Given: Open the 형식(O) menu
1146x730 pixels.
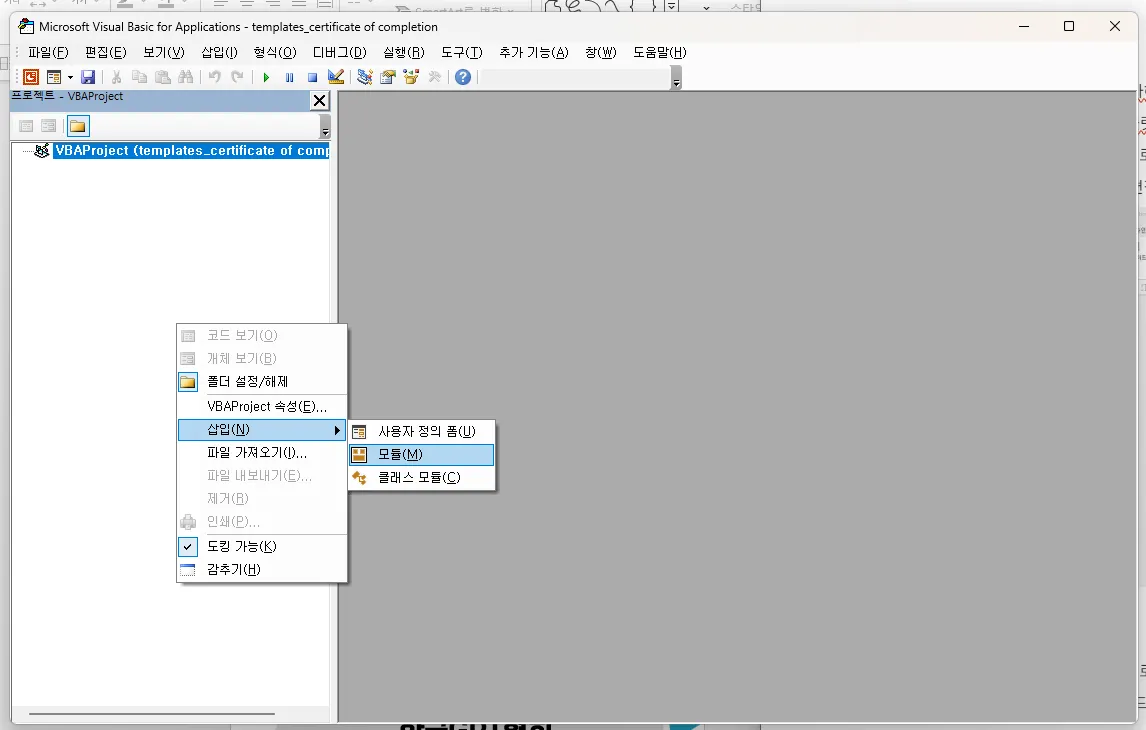Looking at the screenshot, I should (275, 53).
